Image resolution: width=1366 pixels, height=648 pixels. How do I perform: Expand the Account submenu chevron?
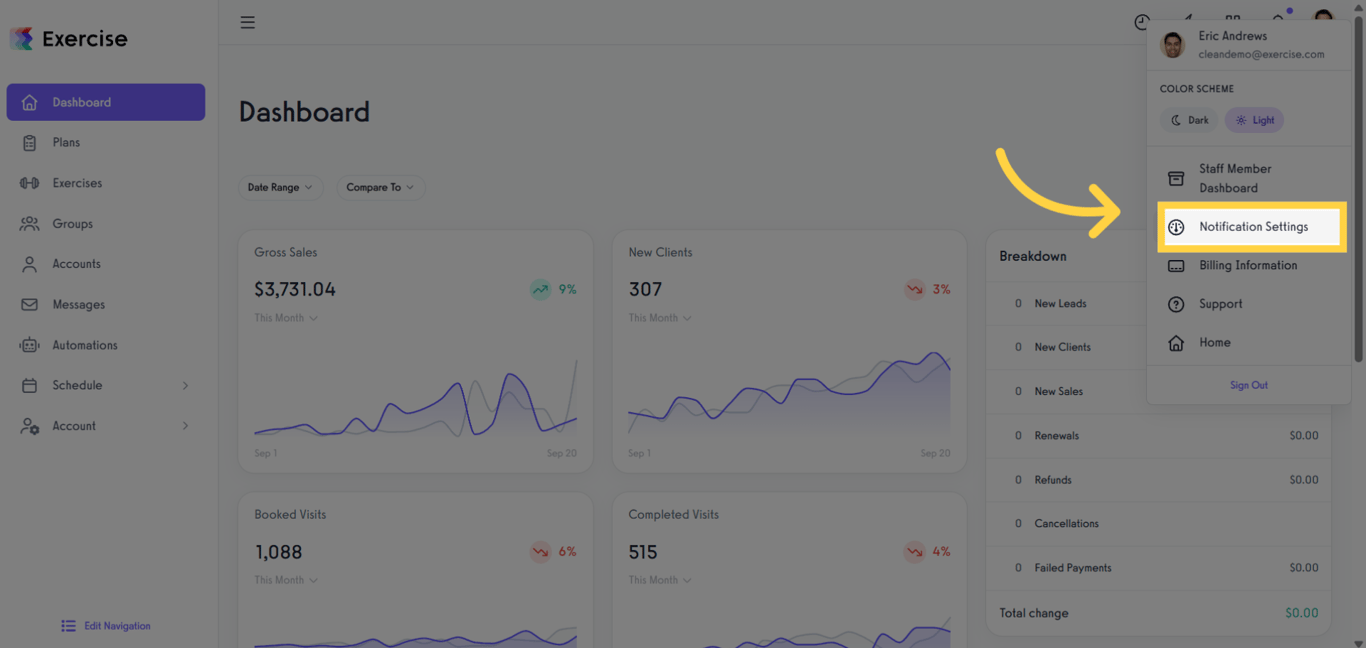coord(185,426)
